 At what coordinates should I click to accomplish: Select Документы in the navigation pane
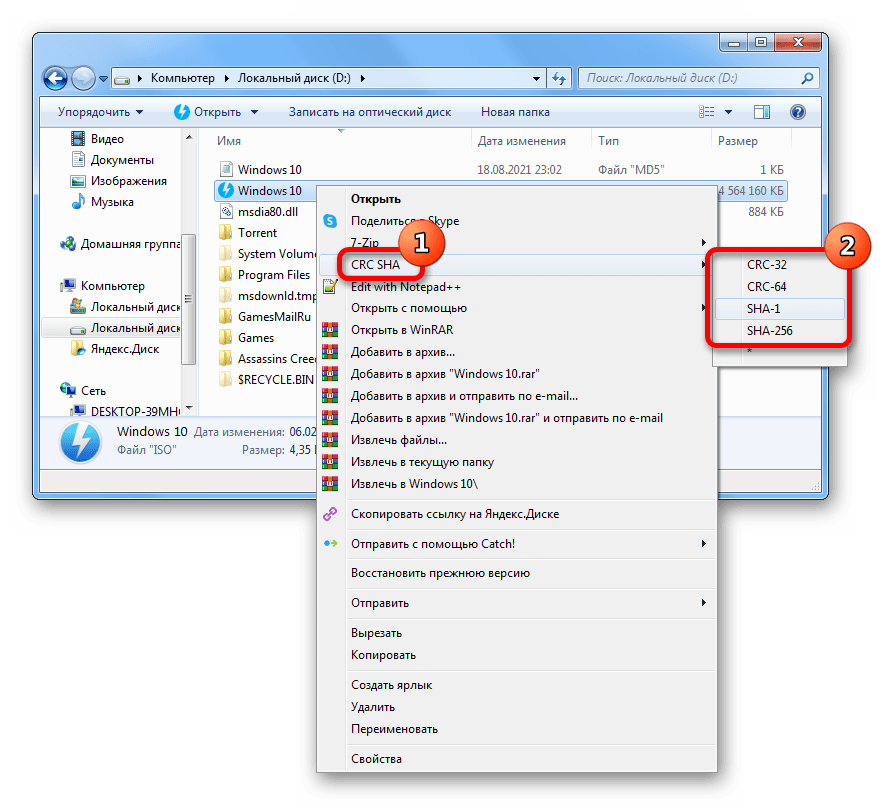click(x=113, y=160)
